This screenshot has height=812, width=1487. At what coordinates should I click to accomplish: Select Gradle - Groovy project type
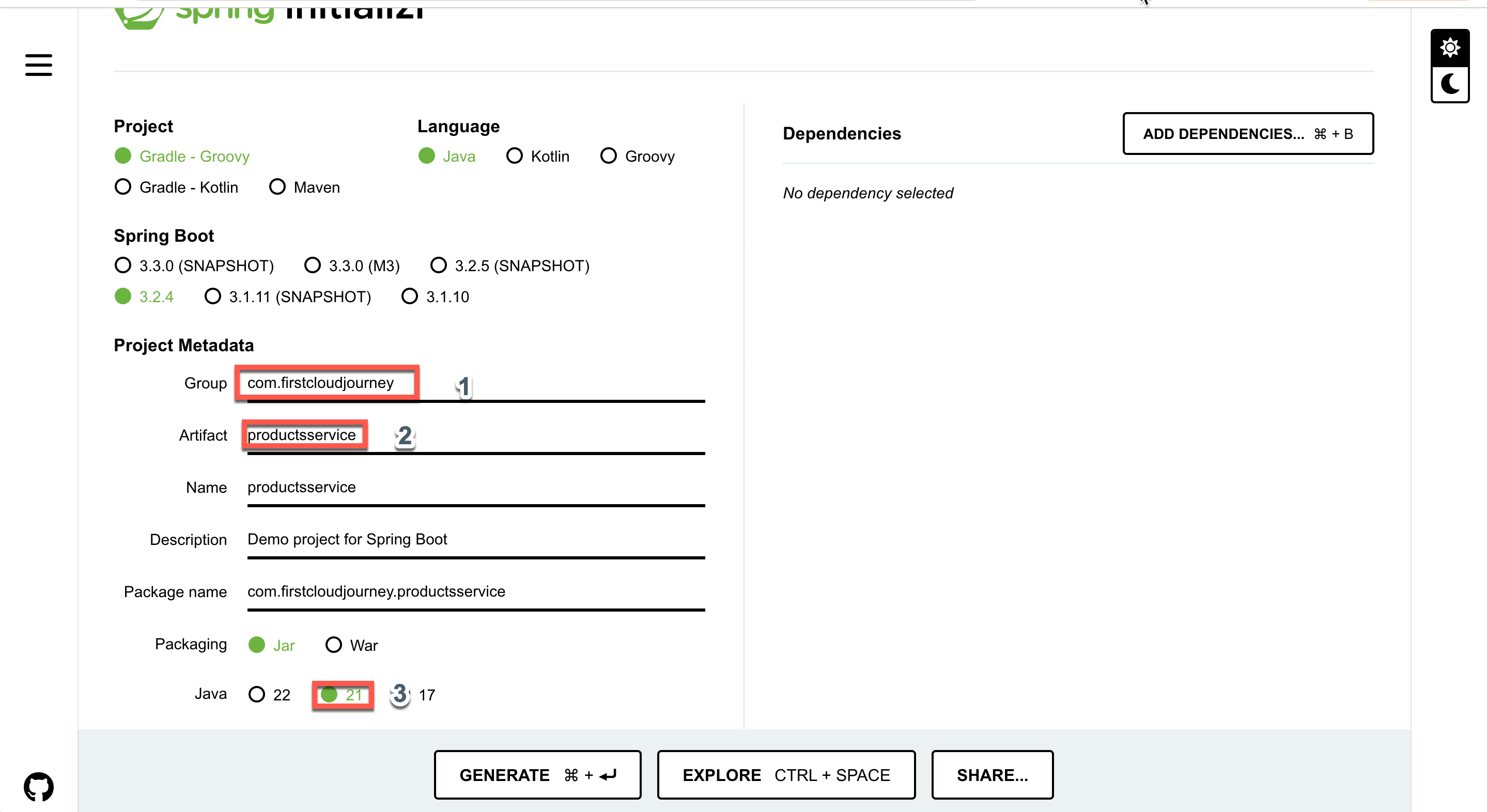pos(182,156)
